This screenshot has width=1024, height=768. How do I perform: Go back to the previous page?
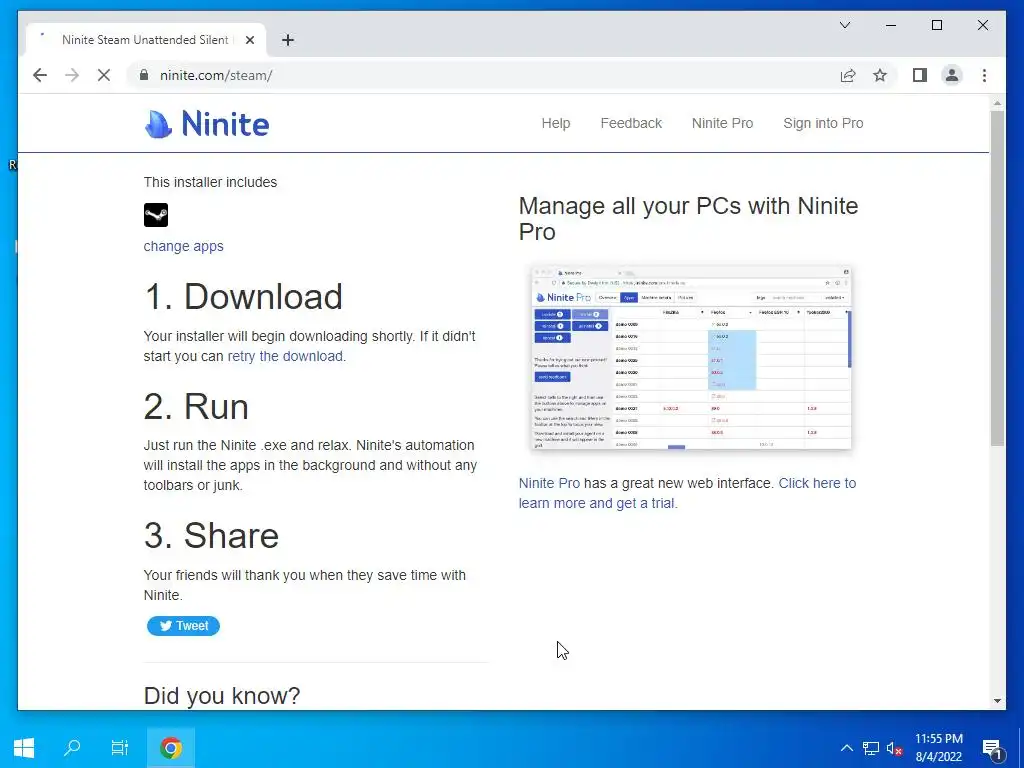pos(40,75)
